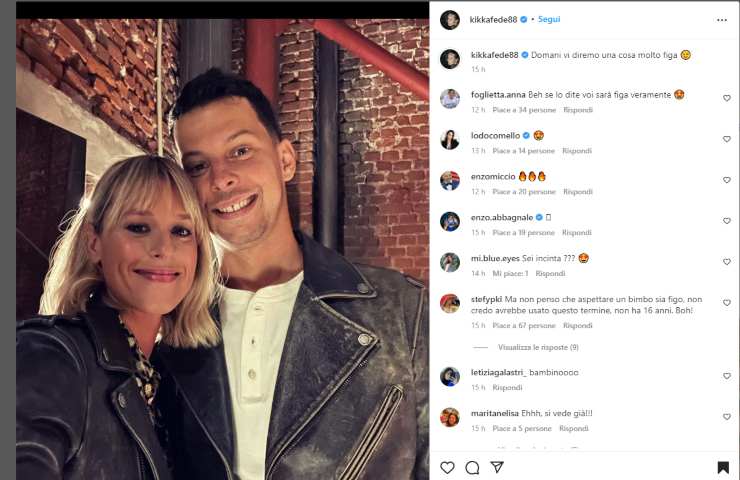Show likes on enzomiccio's comment (20 persone)

[524, 191]
